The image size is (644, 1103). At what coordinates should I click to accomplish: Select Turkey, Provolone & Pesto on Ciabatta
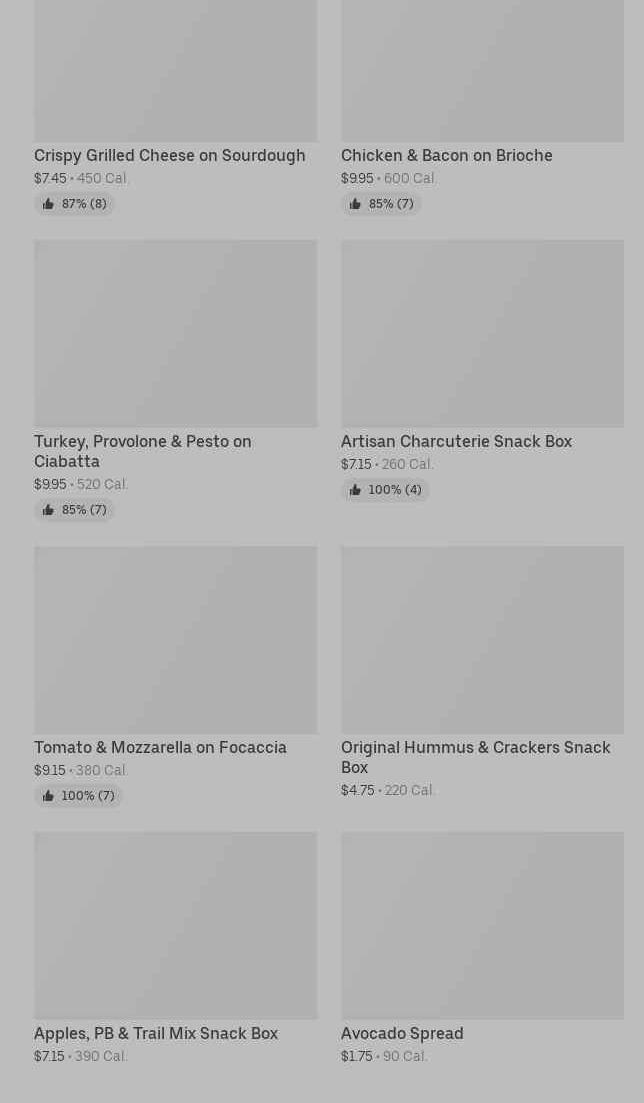pyautogui.click(x=142, y=451)
